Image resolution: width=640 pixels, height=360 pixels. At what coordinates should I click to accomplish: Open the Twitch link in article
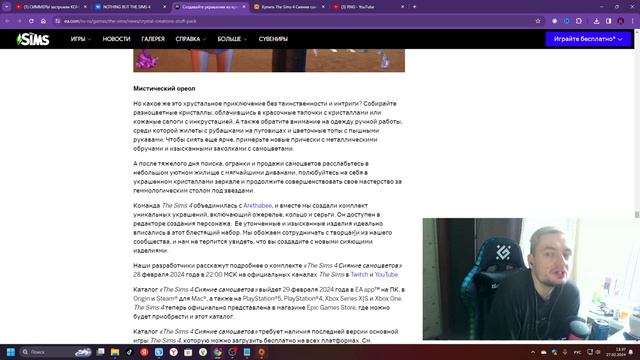359,275
